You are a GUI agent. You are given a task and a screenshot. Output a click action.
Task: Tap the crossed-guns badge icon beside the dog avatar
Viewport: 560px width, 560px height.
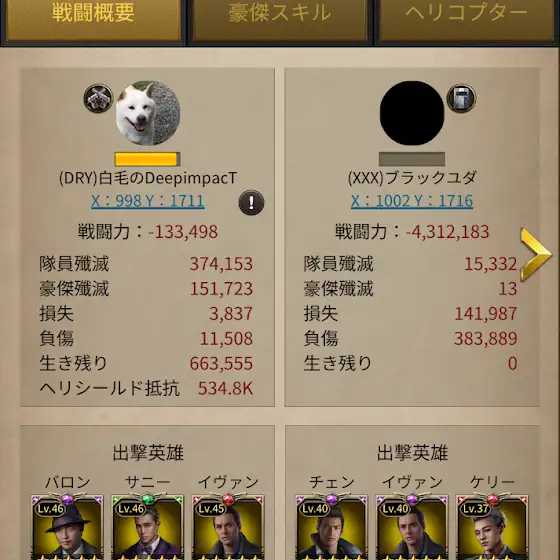click(x=98, y=98)
